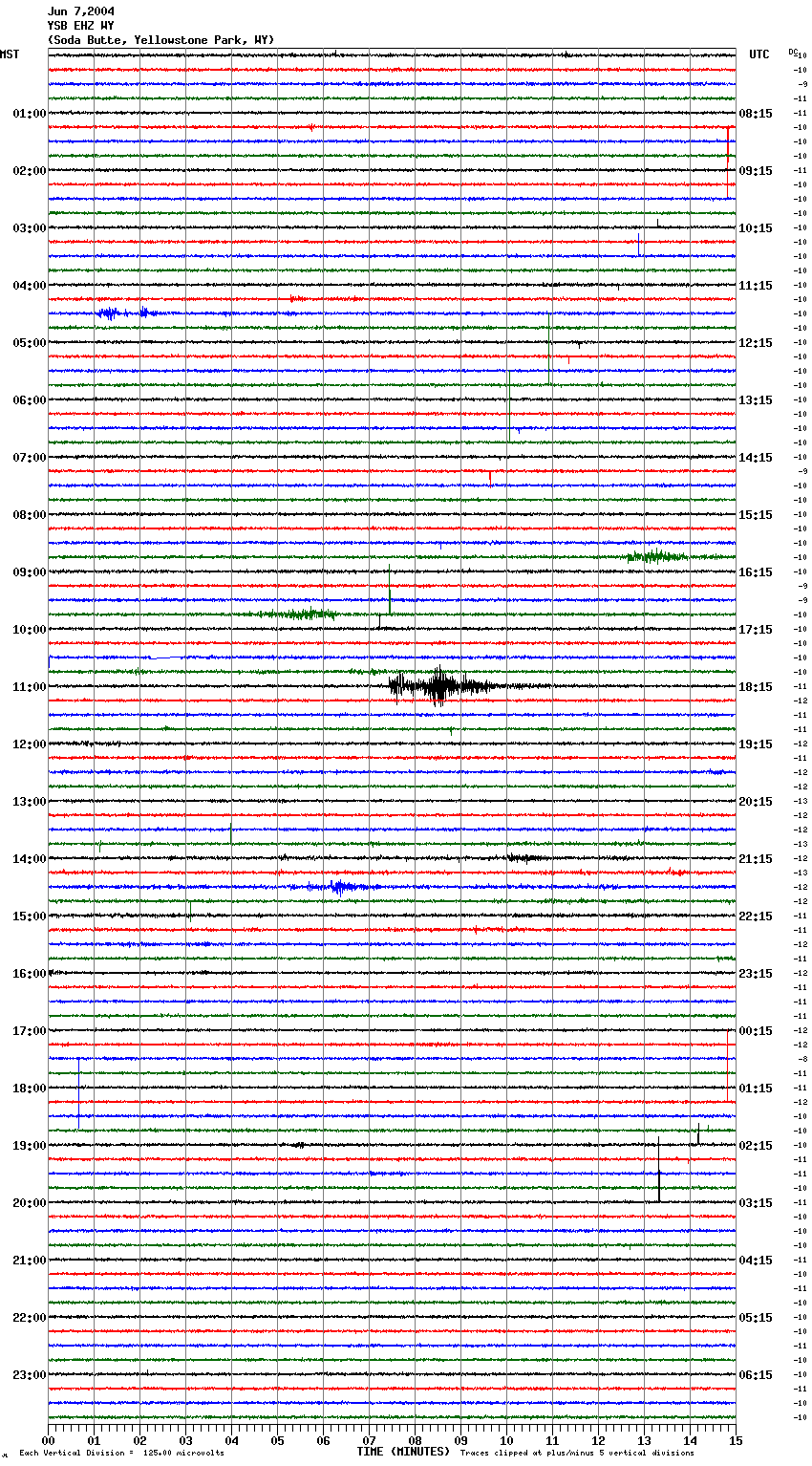
Task: Click the "04:00" MST time label
Action: pyautogui.click(x=30, y=286)
